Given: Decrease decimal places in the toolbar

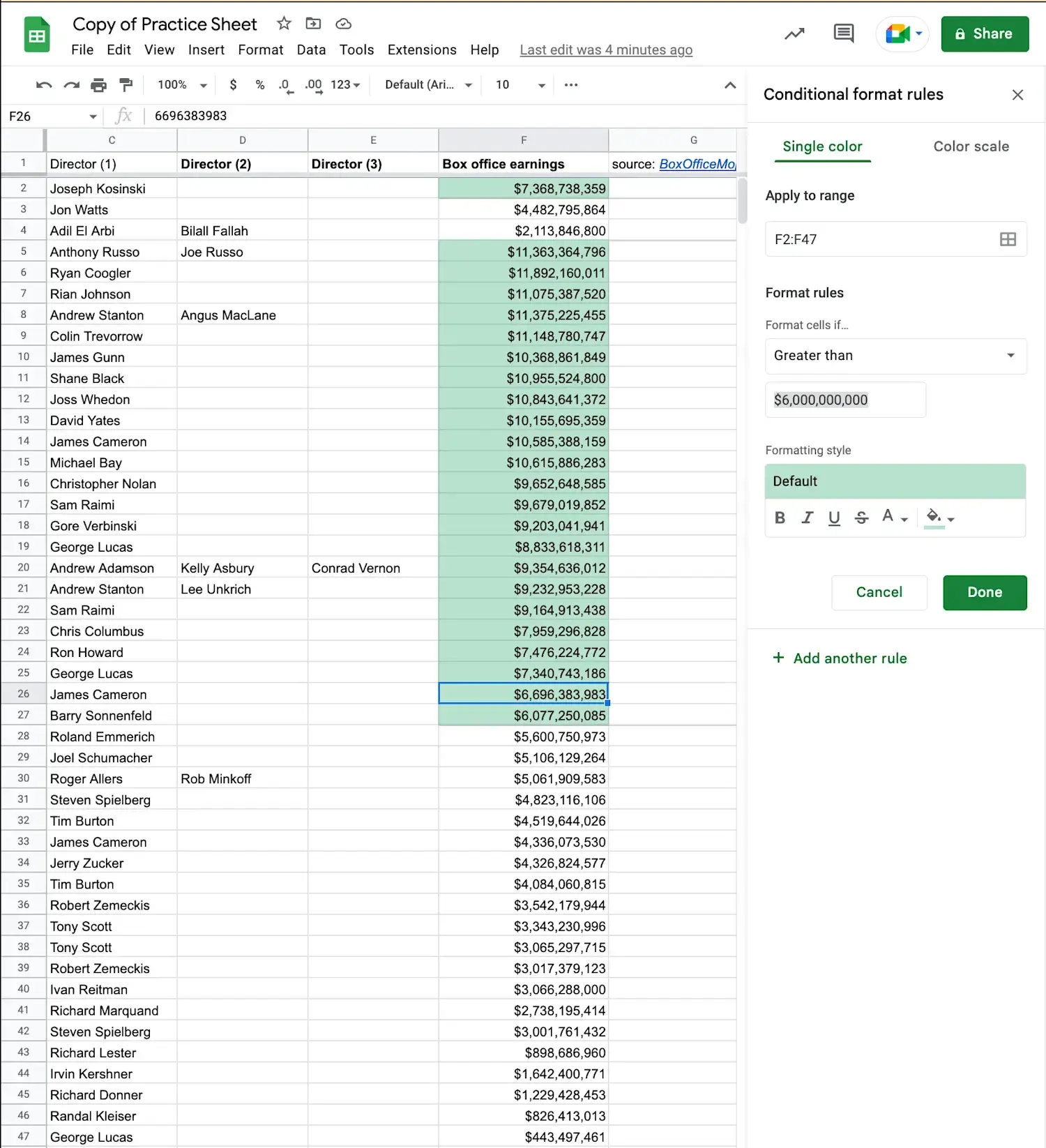Looking at the screenshot, I should coord(285,85).
